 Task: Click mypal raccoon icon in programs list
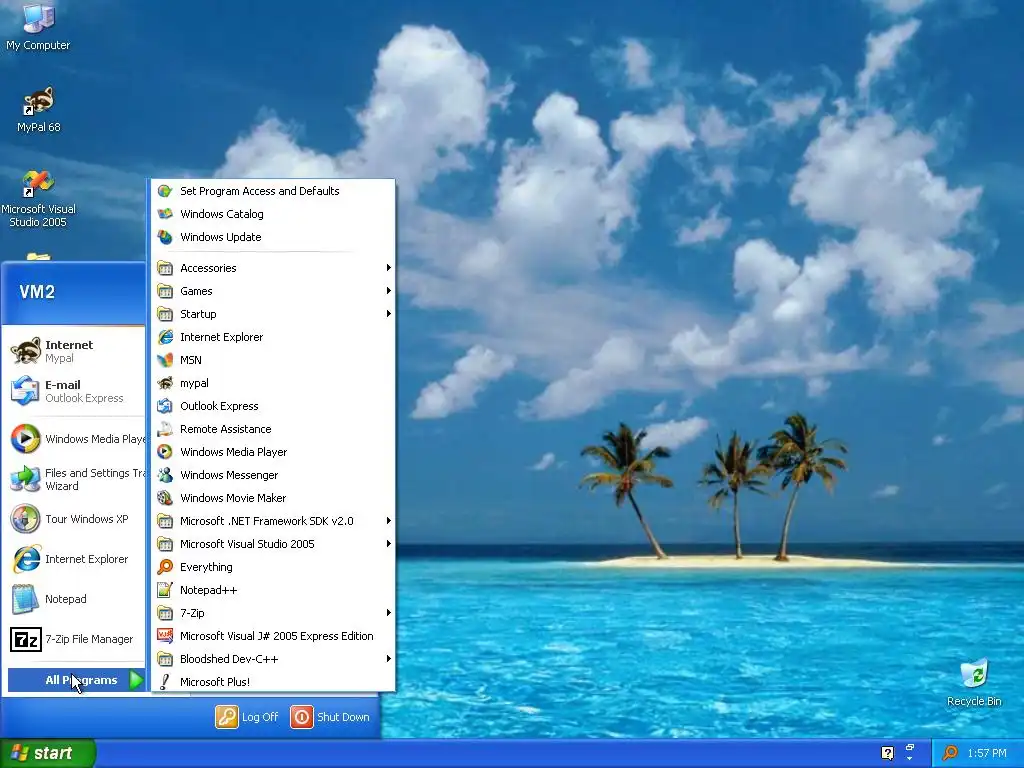coord(165,383)
